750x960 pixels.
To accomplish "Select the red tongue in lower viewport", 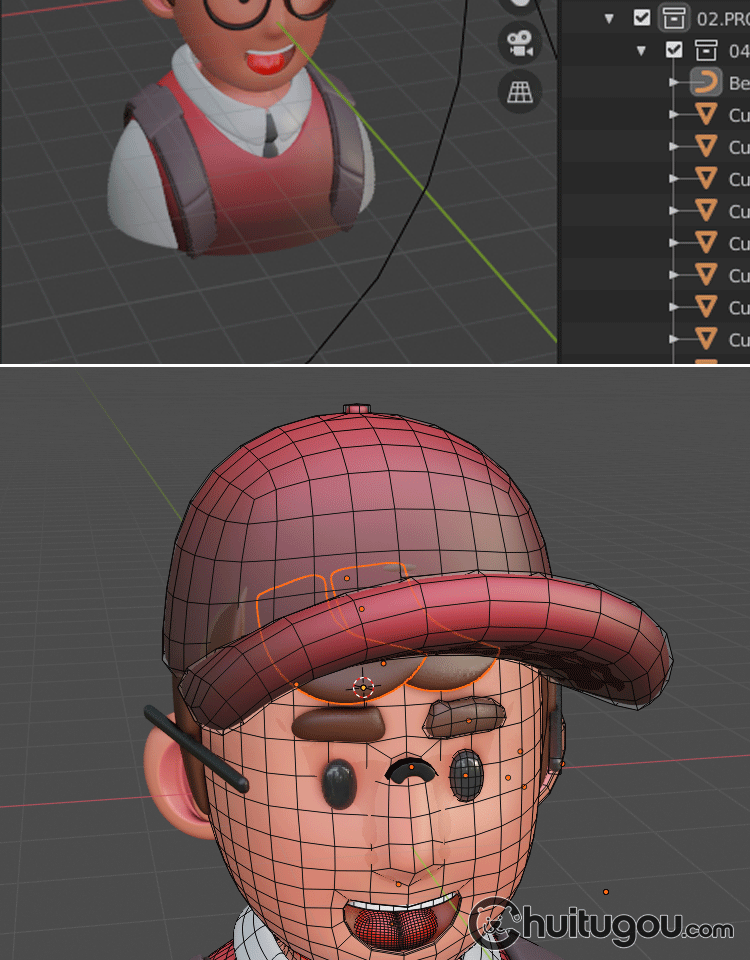I will 398,929.
